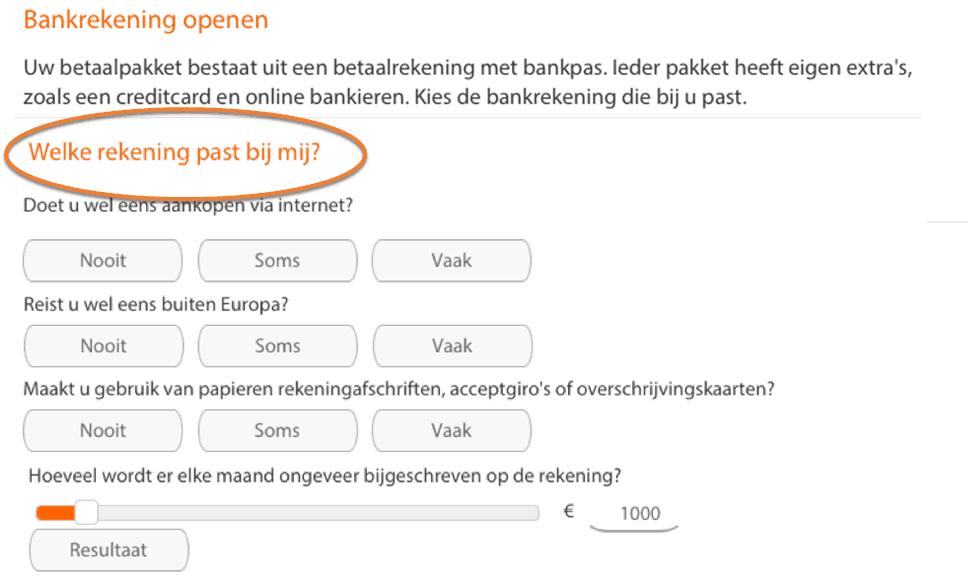Choose "Soms" for buiten Europa question

pos(277,347)
